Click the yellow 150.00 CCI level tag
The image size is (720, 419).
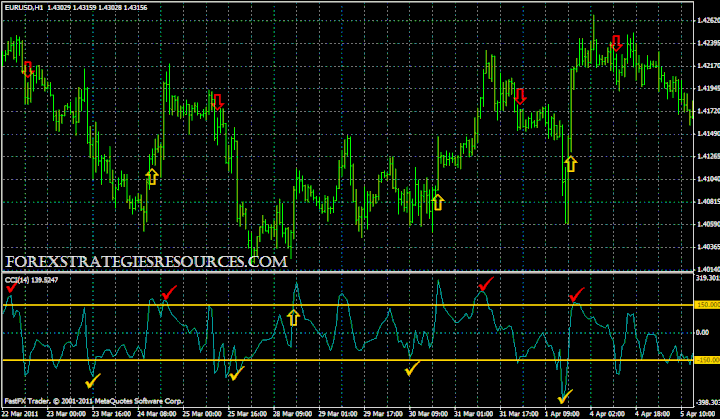pyautogui.click(x=708, y=305)
